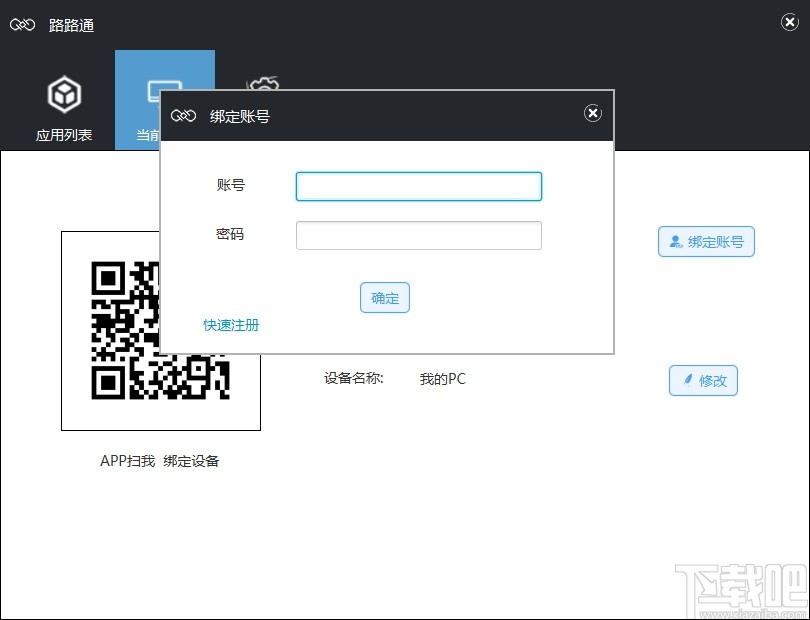Select the 应用列表 cube icon
810x620 pixels.
coord(64,92)
